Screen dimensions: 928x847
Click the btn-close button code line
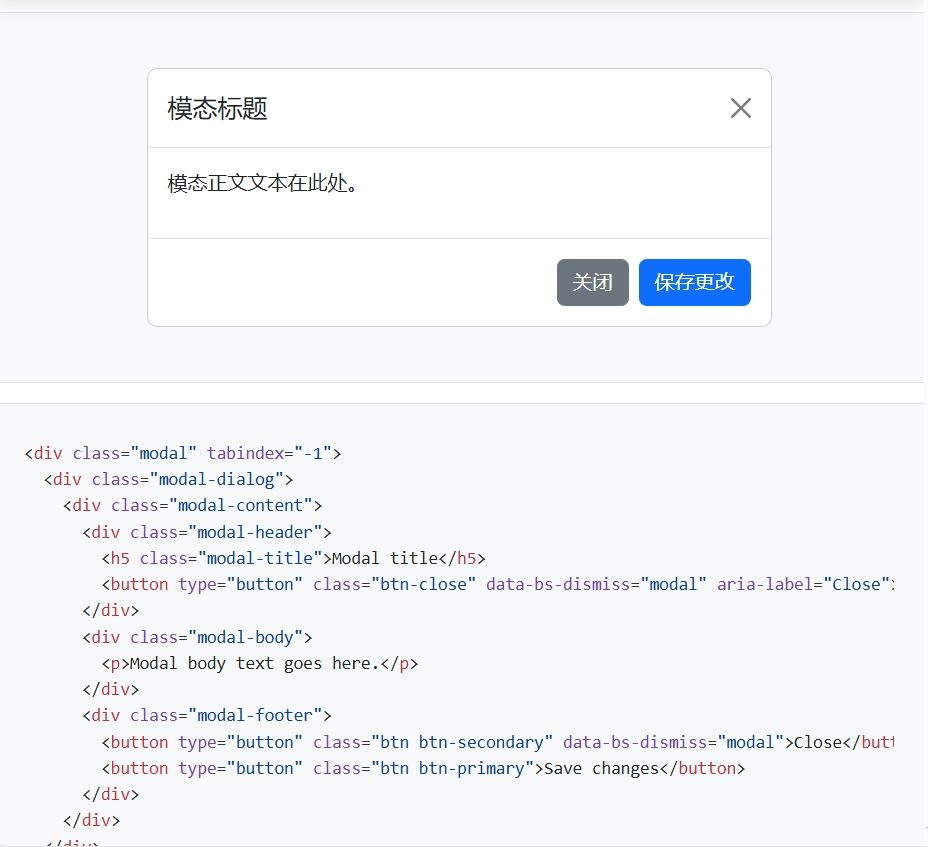coord(498,584)
